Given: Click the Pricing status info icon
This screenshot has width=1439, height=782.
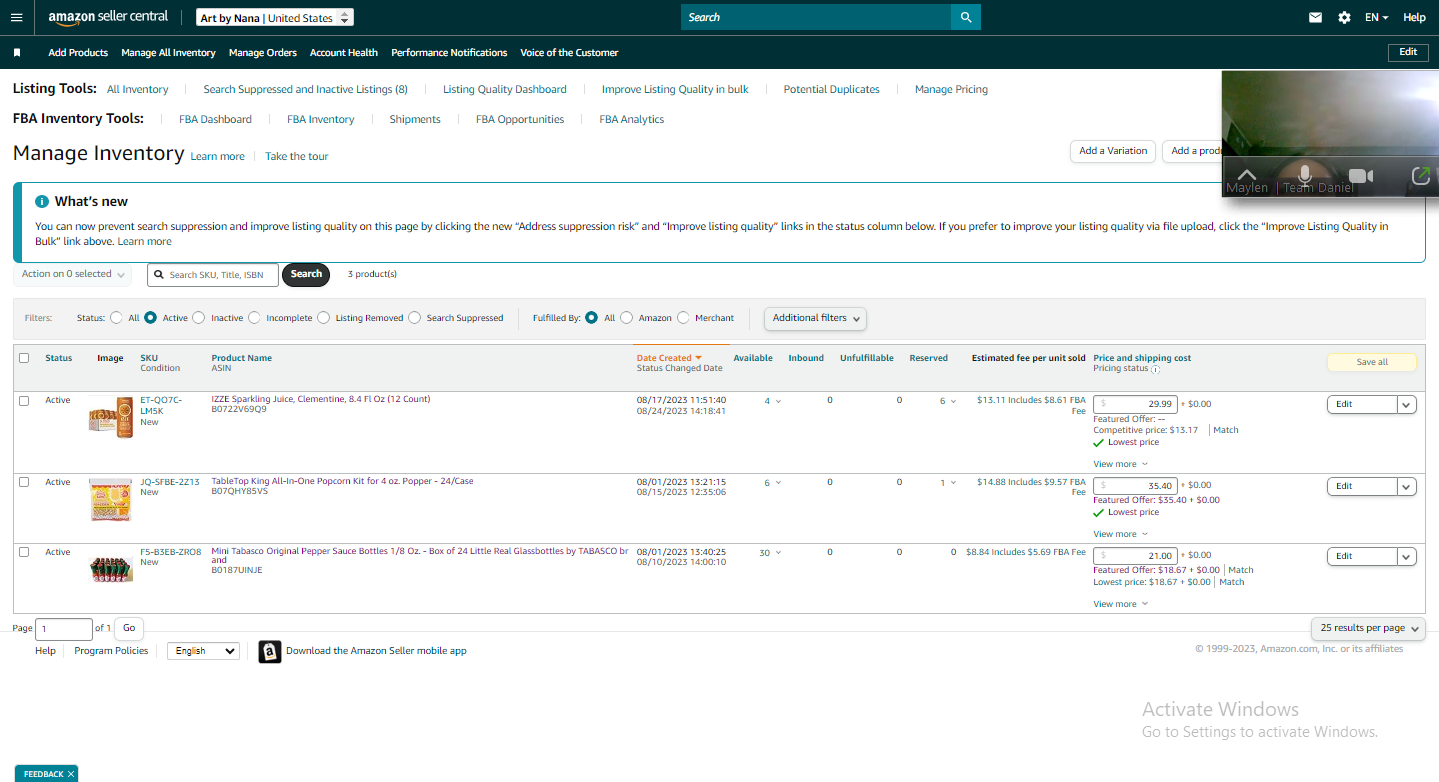Looking at the screenshot, I should [1155, 369].
